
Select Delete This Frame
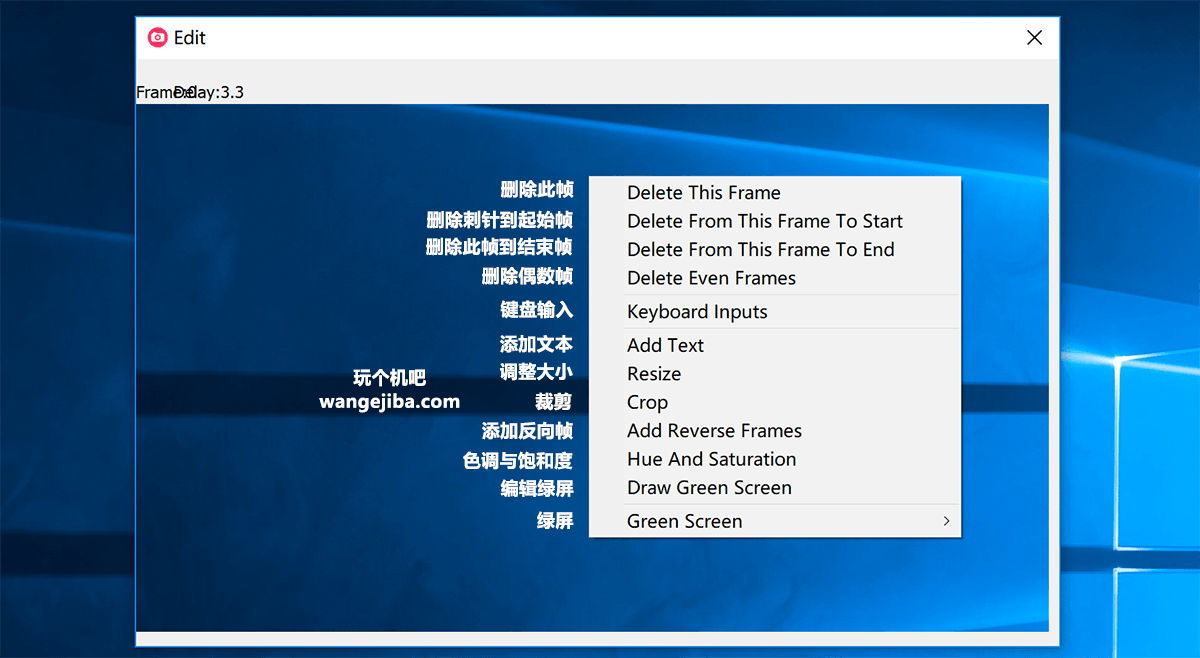(x=703, y=193)
